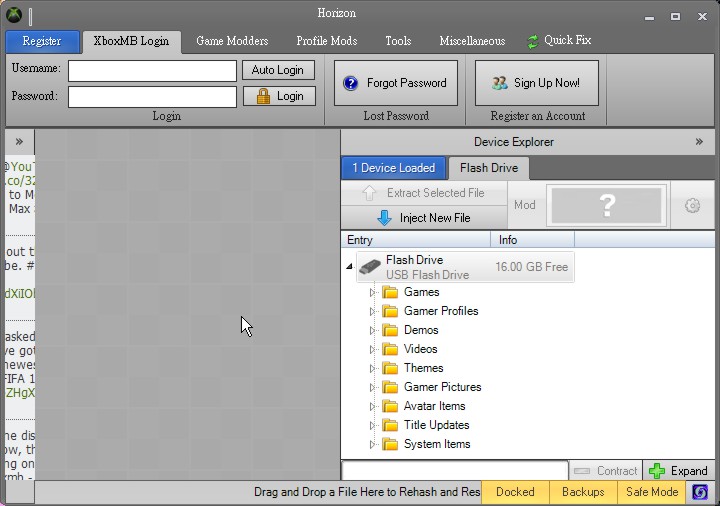This screenshot has width=720, height=506.
Task: Click the blue down arrow Inject icon
Action: coord(384,218)
